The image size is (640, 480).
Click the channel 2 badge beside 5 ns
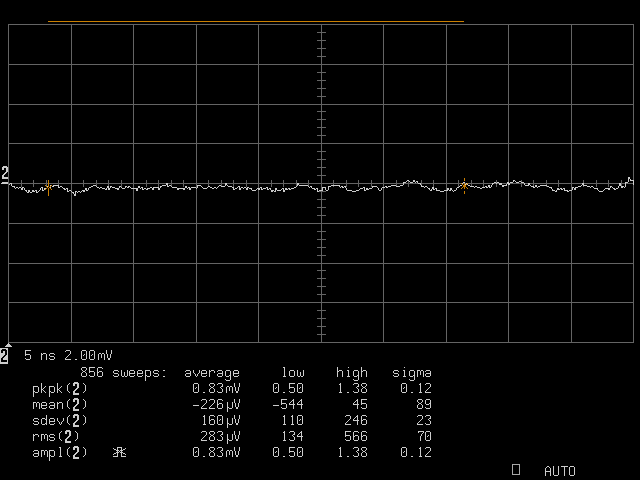point(4,356)
